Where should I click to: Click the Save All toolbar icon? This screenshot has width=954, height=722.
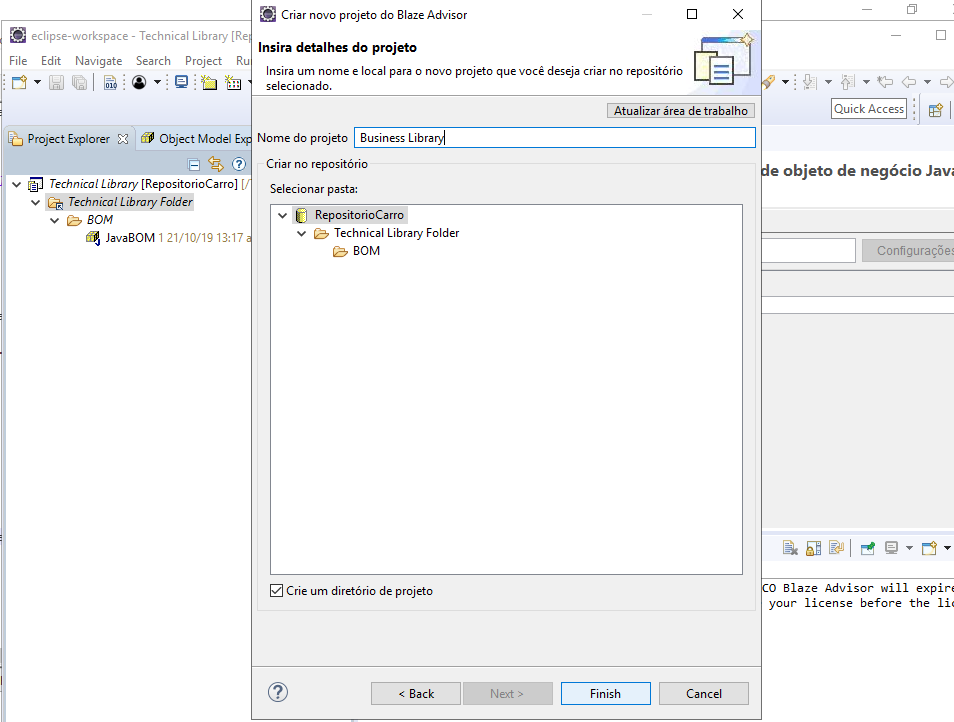tap(79, 82)
